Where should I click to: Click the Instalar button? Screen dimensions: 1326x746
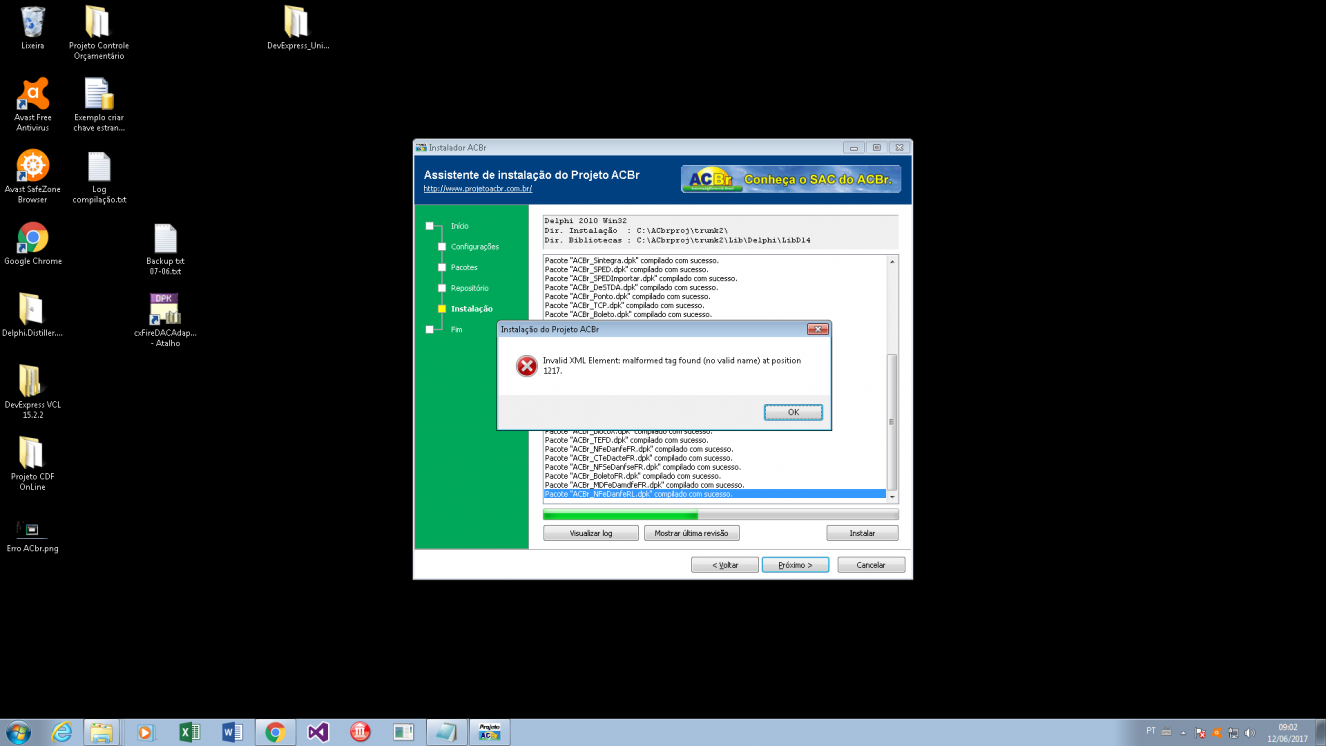[862, 533]
